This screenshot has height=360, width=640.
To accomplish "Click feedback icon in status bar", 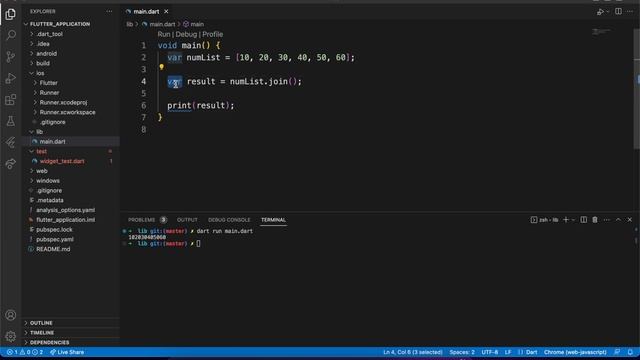I will point(617,352).
